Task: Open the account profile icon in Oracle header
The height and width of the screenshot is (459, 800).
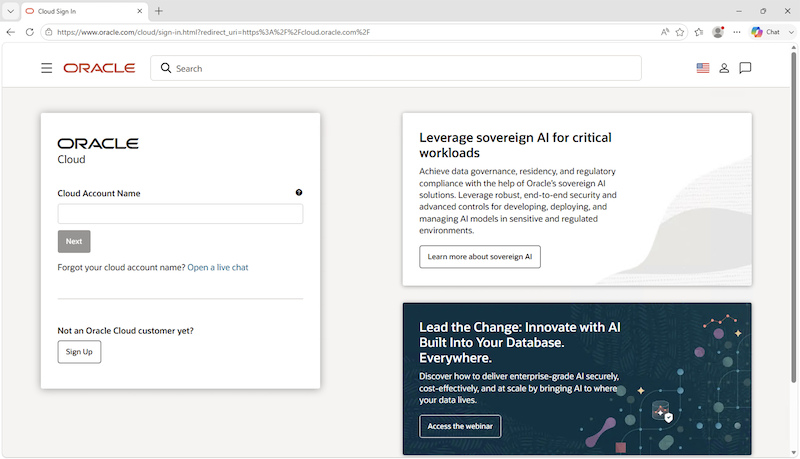Action: (x=724, y=68)
